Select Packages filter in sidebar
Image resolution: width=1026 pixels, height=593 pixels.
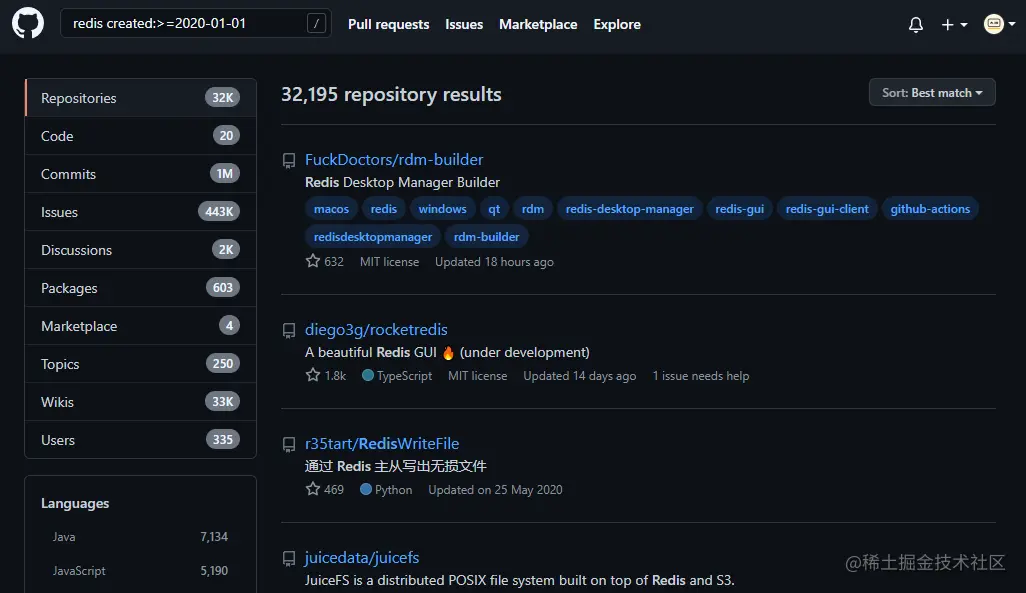click(x=140, y=287)
